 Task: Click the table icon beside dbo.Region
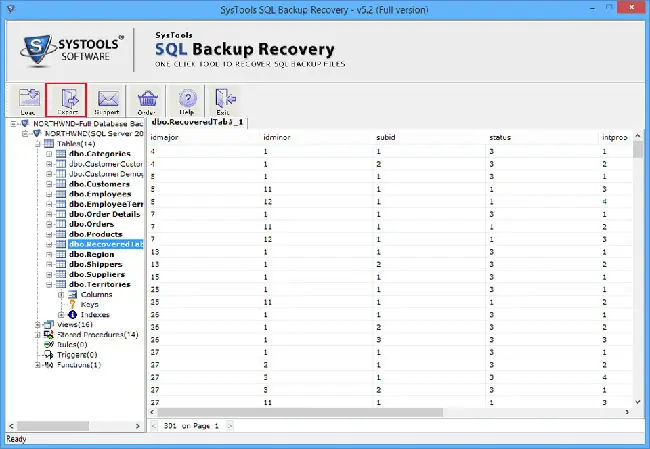point(61,254)
